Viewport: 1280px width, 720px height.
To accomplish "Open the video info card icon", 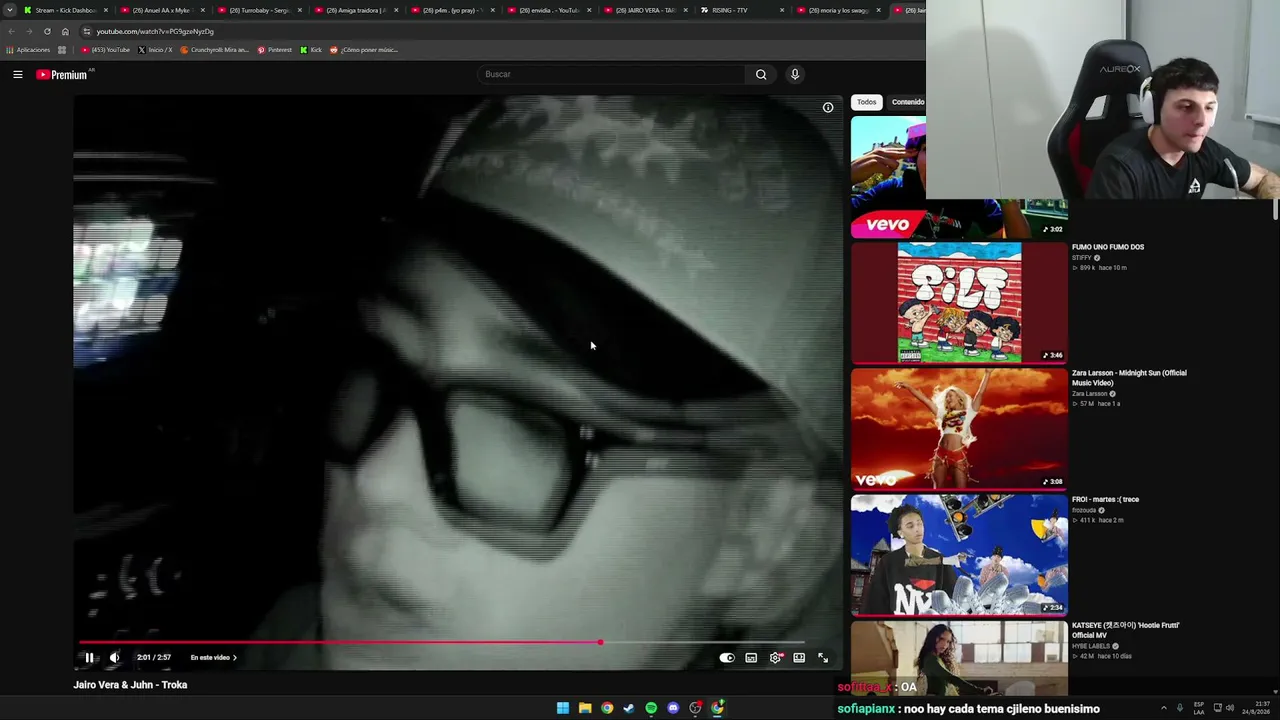I will click(x=828, y=107).
